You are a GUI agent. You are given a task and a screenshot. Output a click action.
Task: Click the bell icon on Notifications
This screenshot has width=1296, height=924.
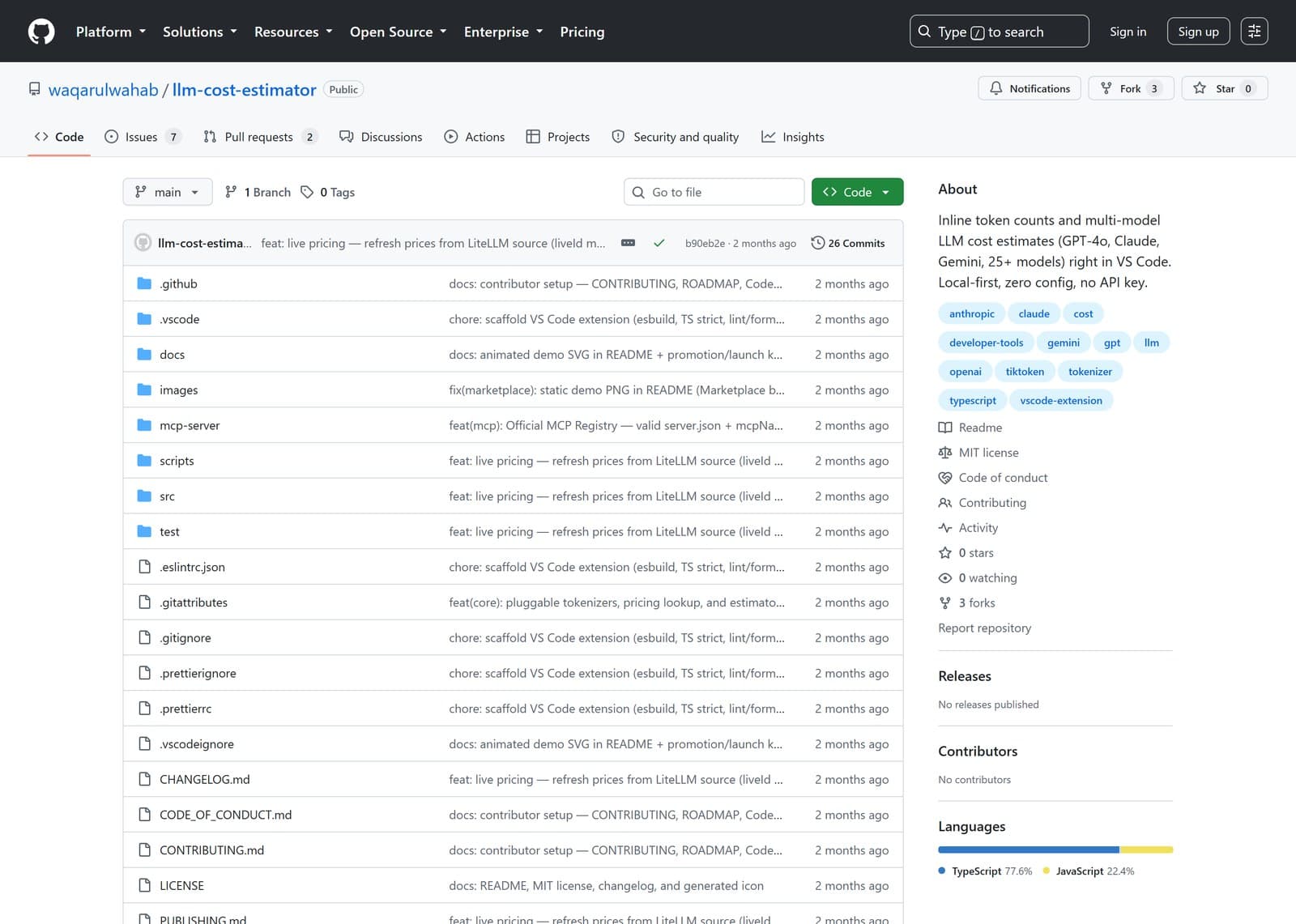pyautogui.click(x=996, y=88)
